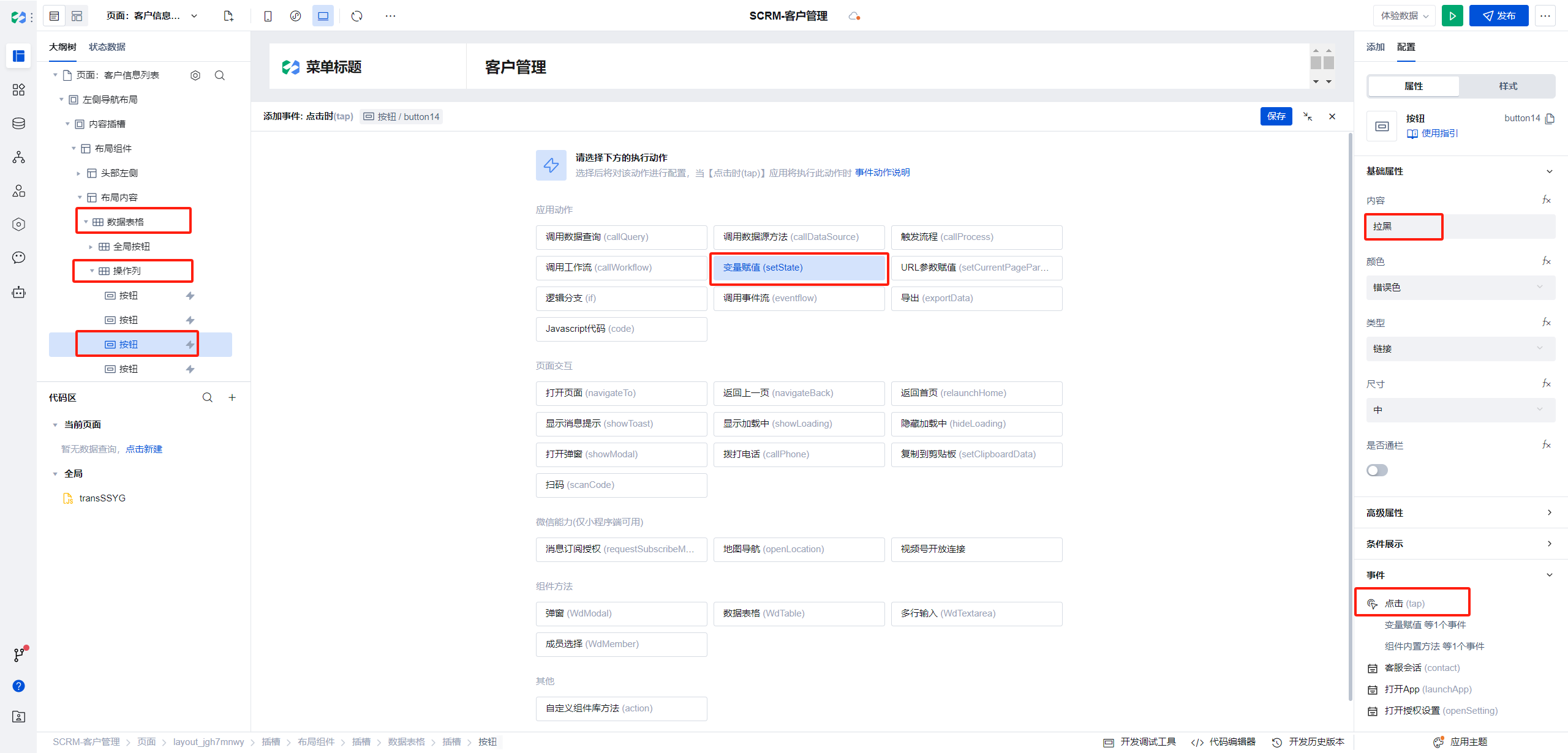Click the outline tree search icon
This screenshot has width=1568, height=753.
(220, 75)
